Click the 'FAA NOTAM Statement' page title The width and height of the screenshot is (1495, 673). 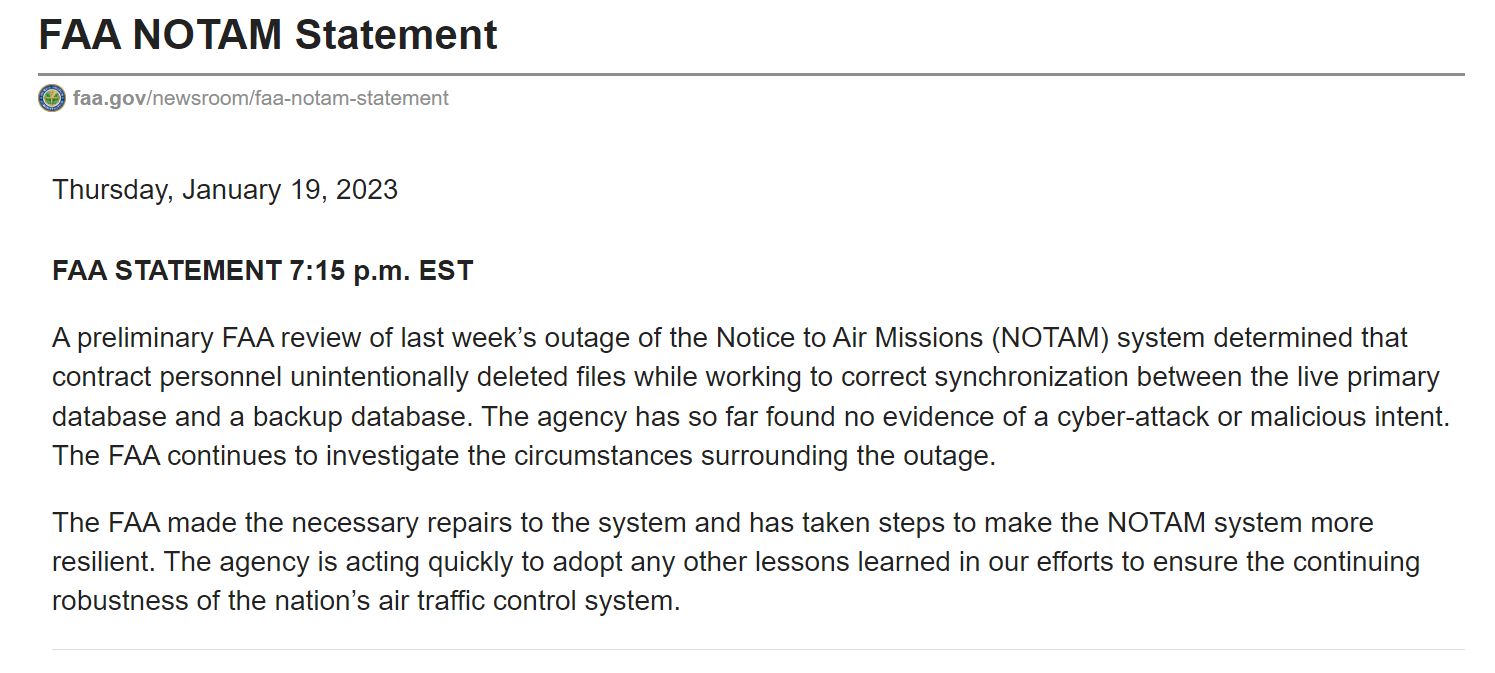click(268, 35)
